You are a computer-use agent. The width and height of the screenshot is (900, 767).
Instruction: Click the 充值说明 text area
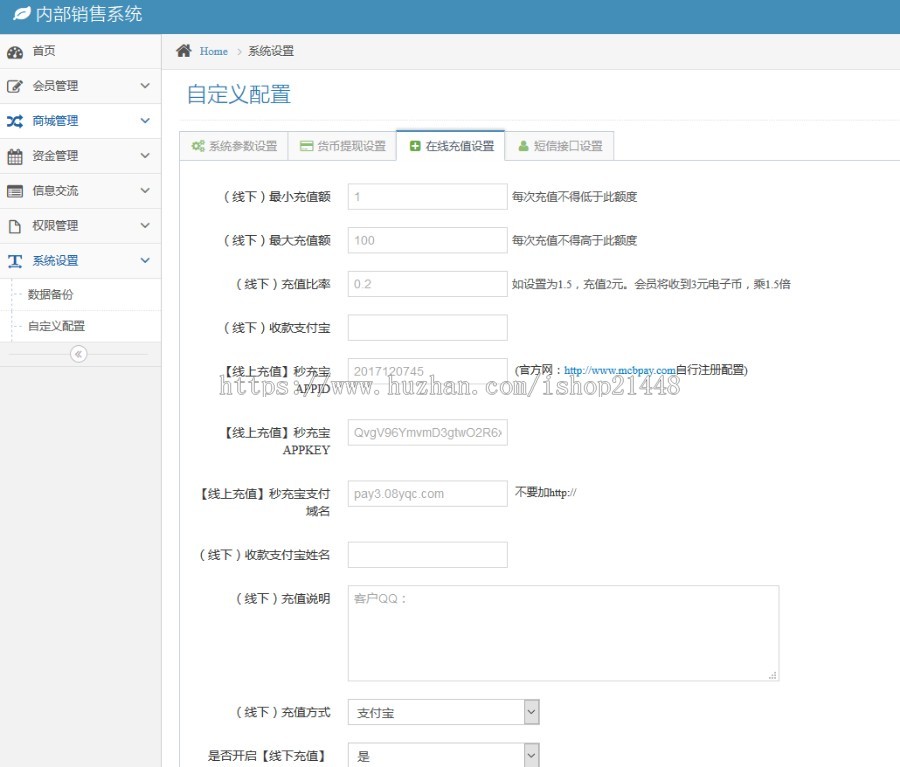click(563, 634)
